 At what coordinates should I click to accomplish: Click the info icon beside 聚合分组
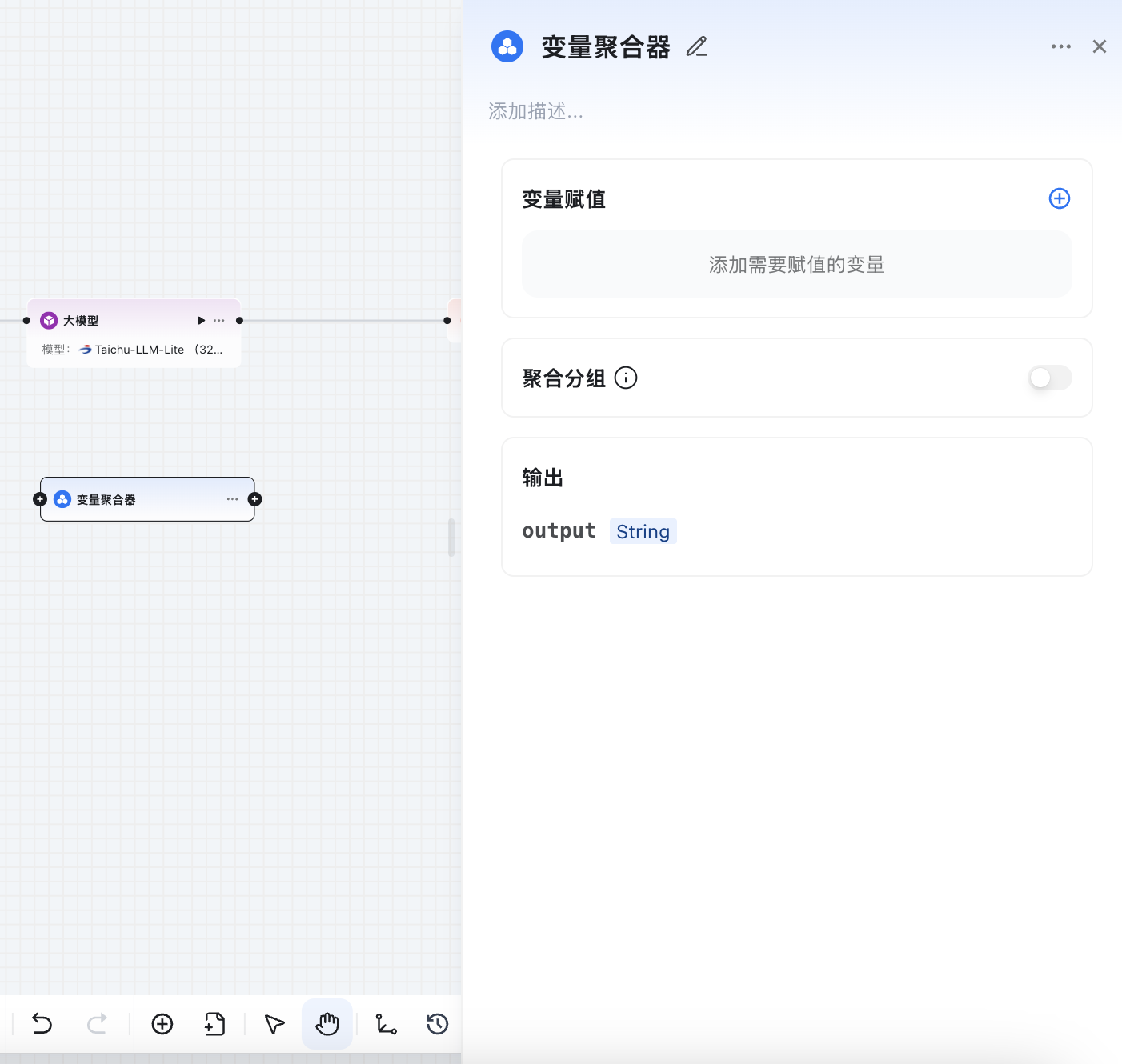coord(626,378)
